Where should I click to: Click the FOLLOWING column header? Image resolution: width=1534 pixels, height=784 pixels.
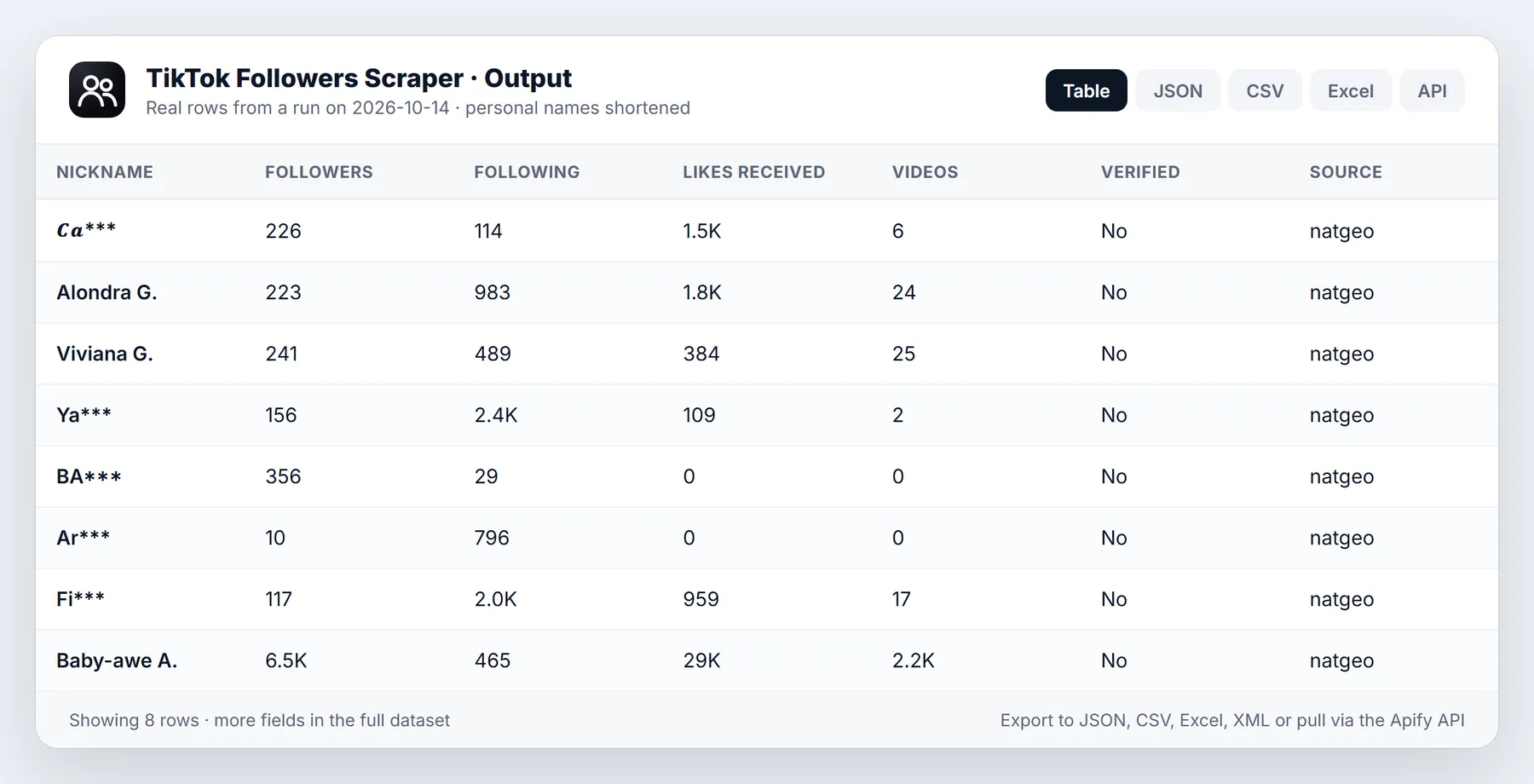(x=527, y=172)
